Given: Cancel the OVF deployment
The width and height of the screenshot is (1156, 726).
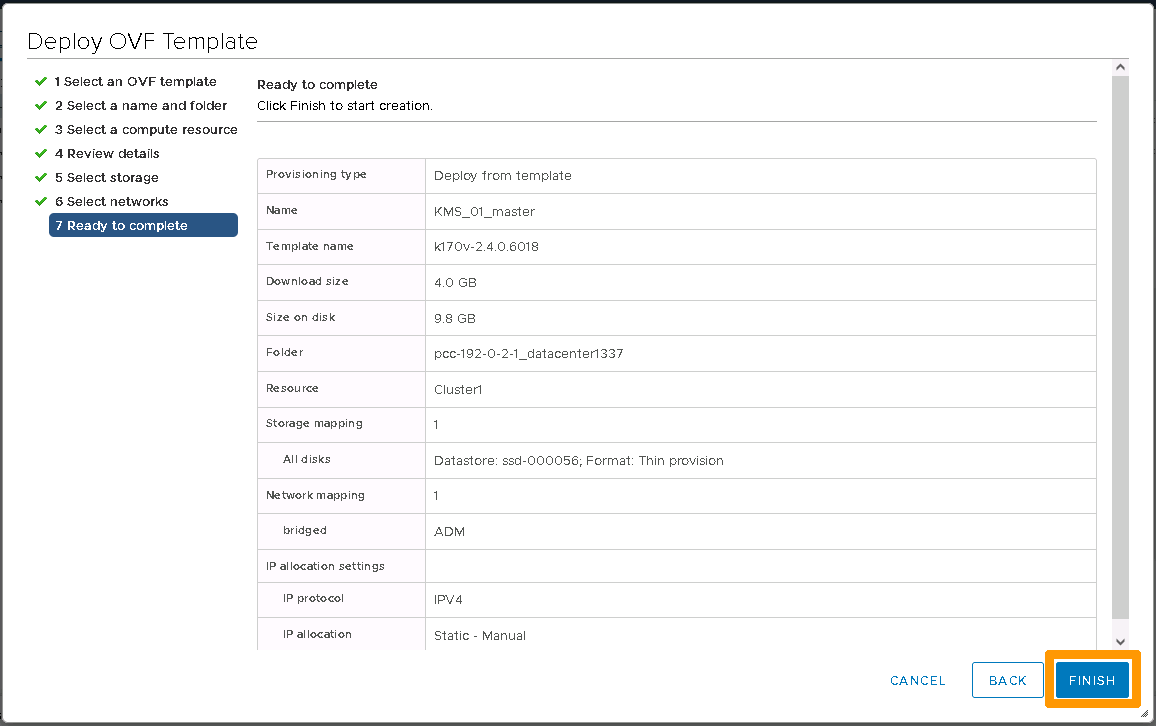Looking at the screenshot, I should click(917, 680).
